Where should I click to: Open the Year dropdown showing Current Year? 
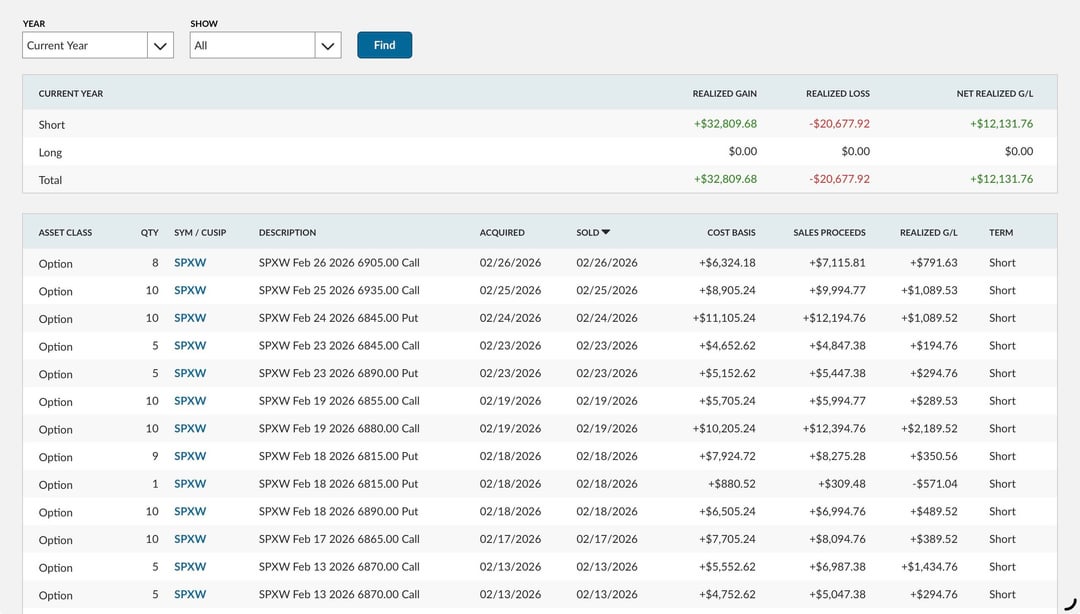pyautogui.click(x=98, y=45)
